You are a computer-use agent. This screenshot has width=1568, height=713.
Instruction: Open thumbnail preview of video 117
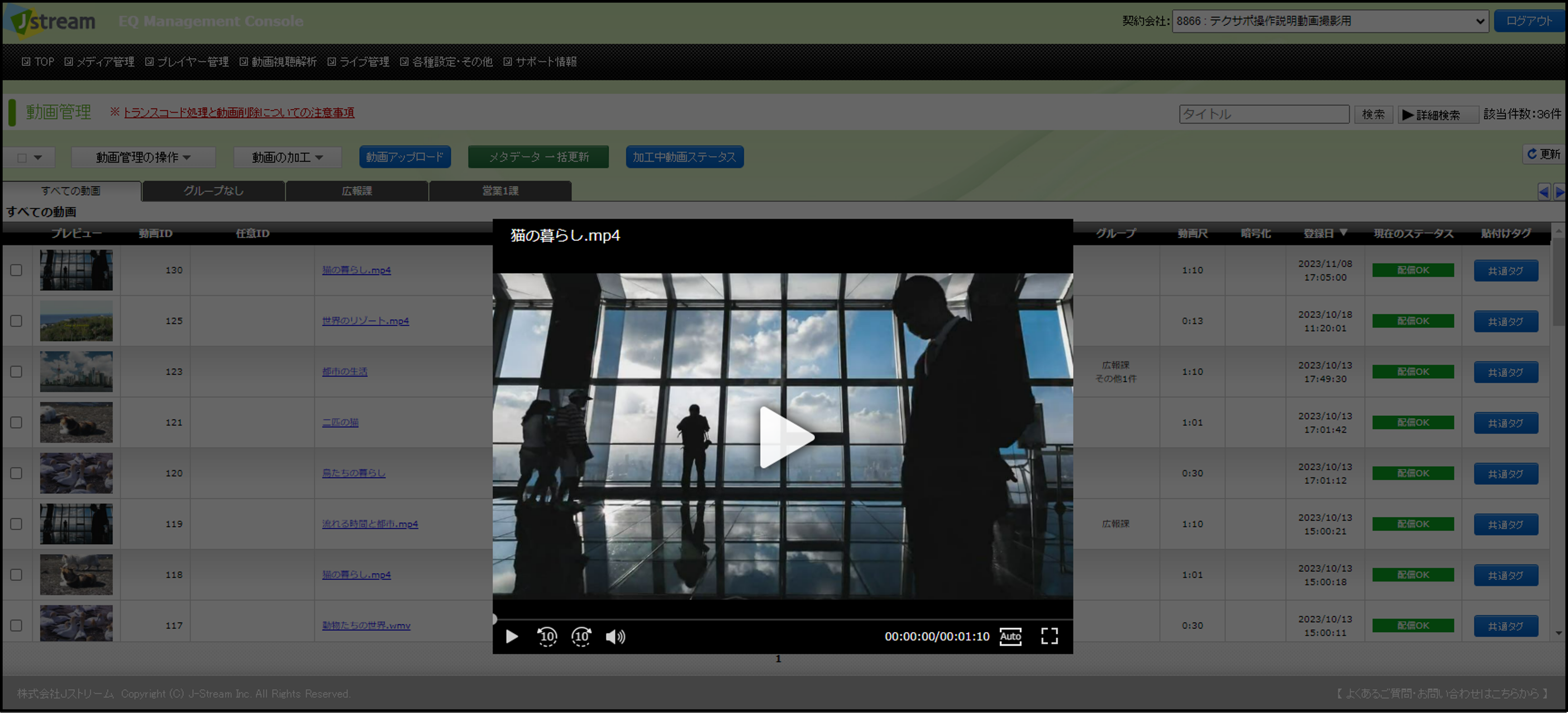pyautogui.click(x=76, y=624)
